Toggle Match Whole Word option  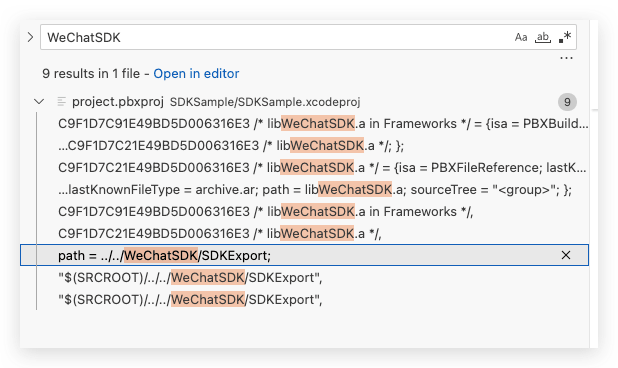(543, 37)
